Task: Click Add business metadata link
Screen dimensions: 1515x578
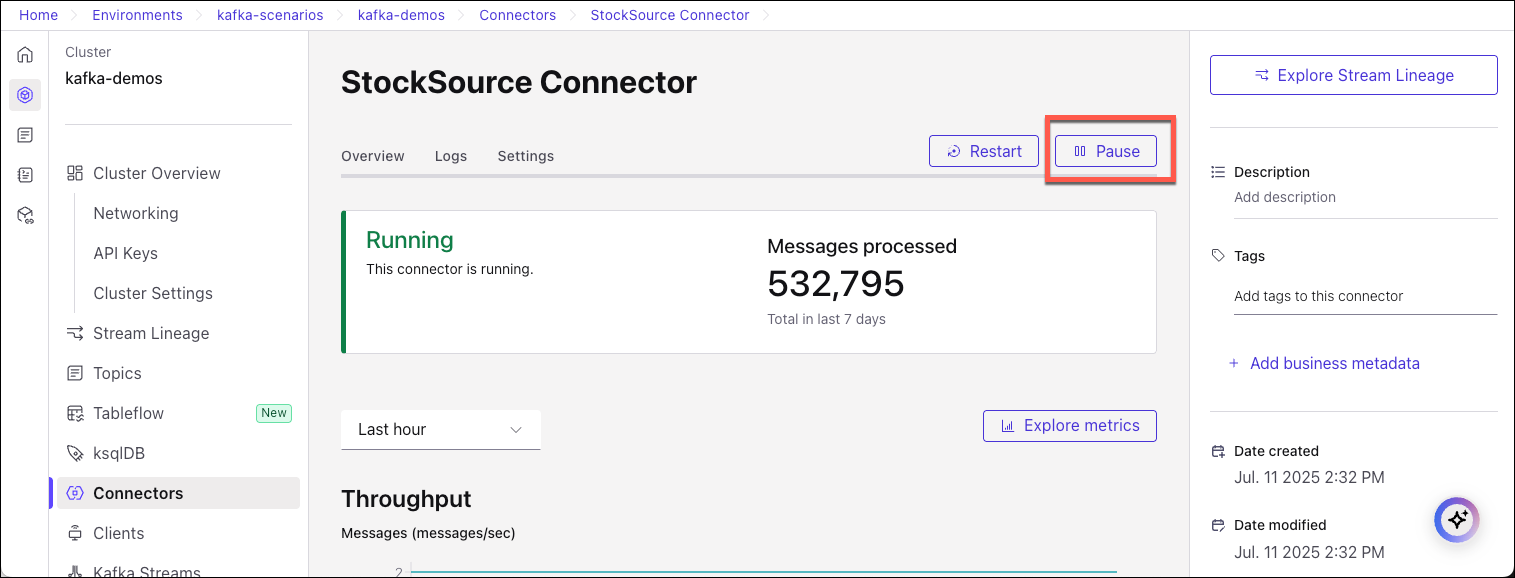Action: coord(1334,363)
